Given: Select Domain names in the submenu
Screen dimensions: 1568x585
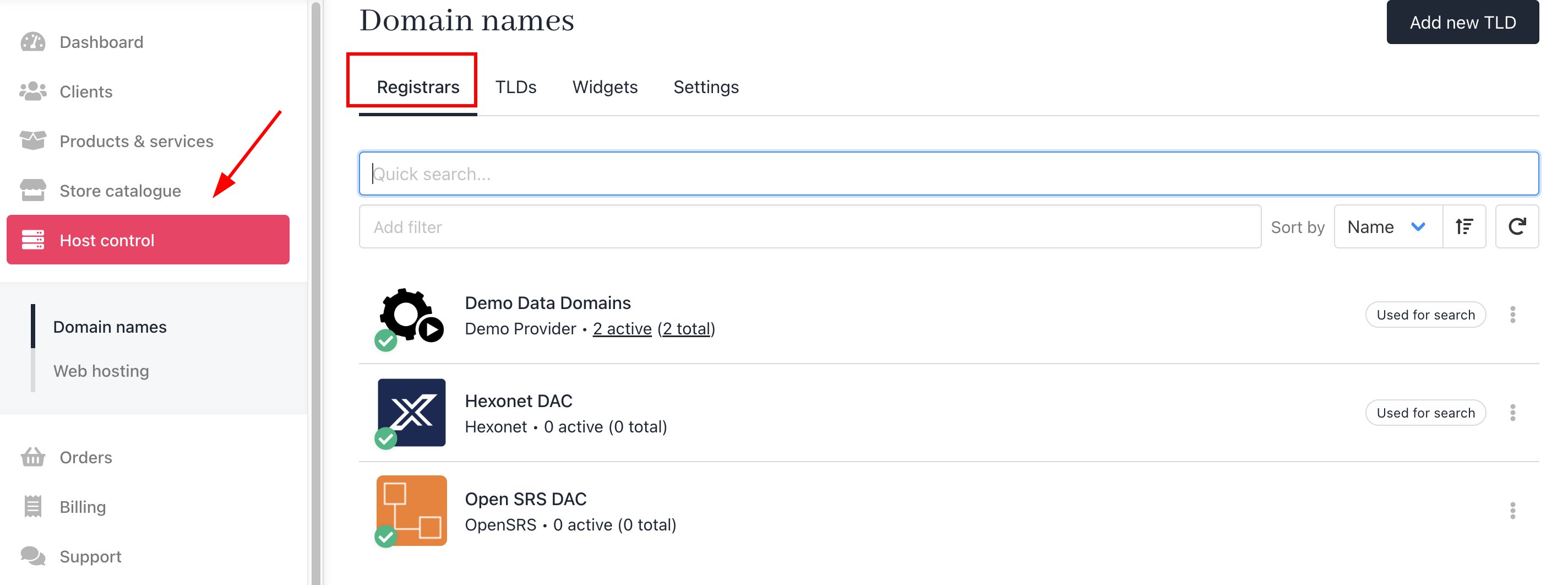Looking at the screenshot, I should [110, 327].
